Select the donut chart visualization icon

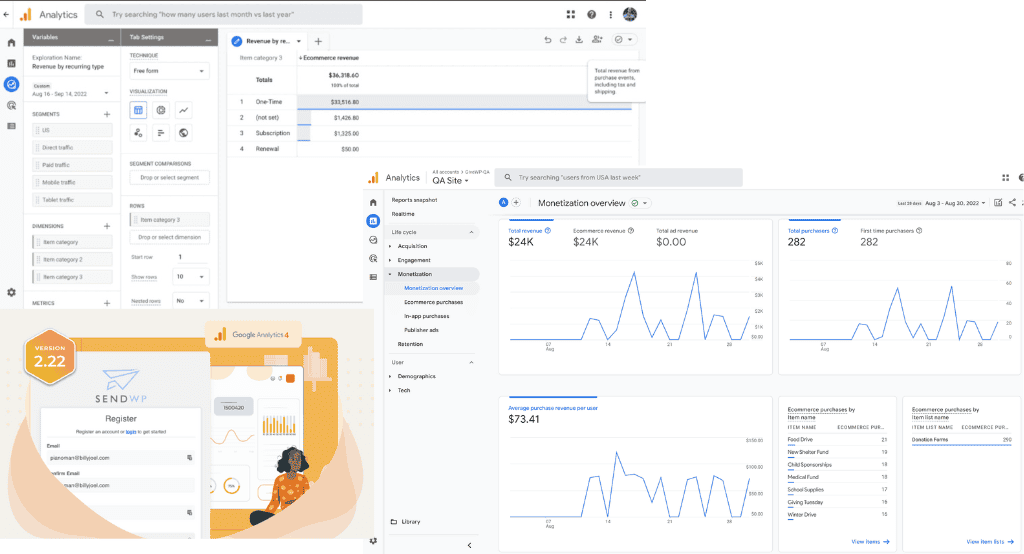161,110
